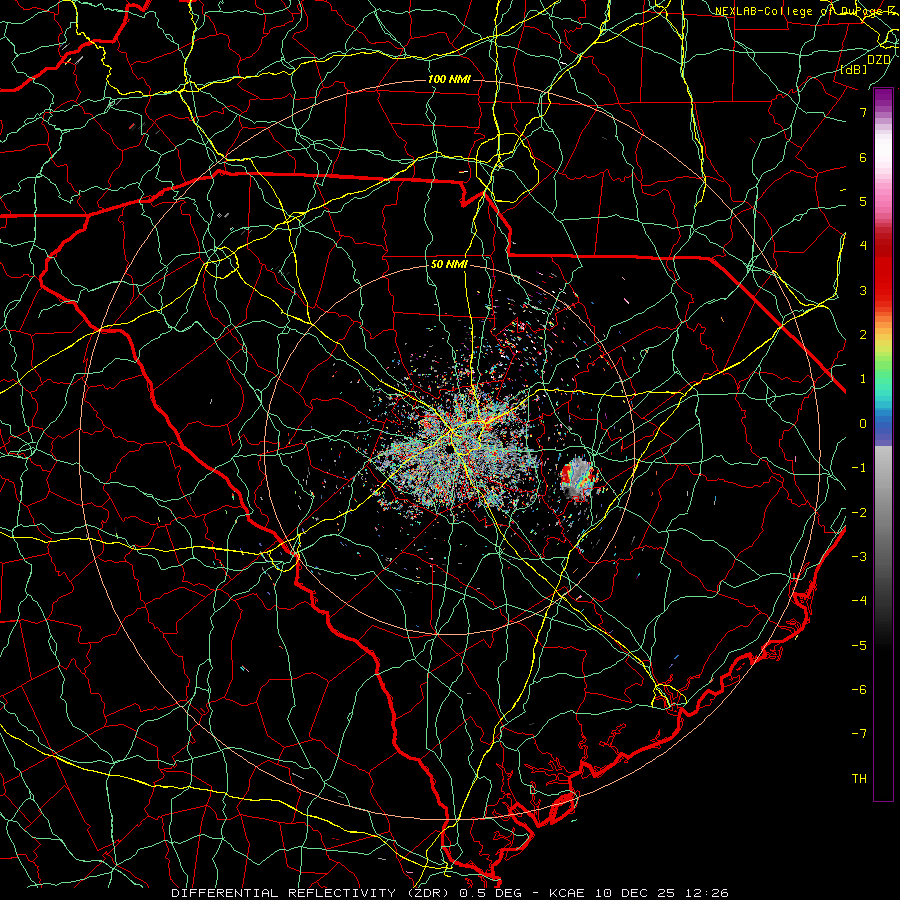Click the "TH" threshold label in legend
Viewport: 900px width, 900px height.
(859, 779)
